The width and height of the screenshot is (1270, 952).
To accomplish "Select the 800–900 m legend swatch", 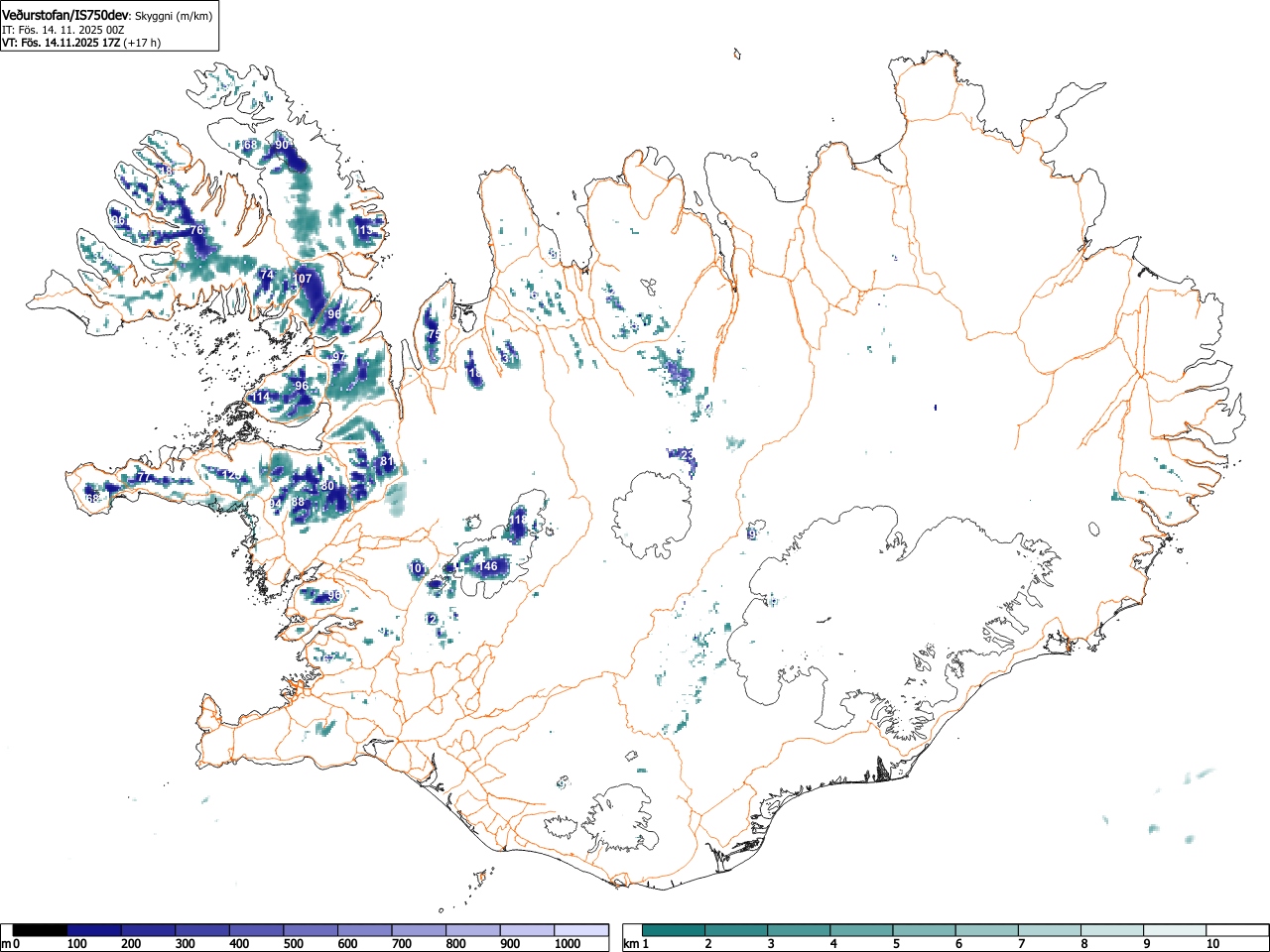I will tap(472, 930).
